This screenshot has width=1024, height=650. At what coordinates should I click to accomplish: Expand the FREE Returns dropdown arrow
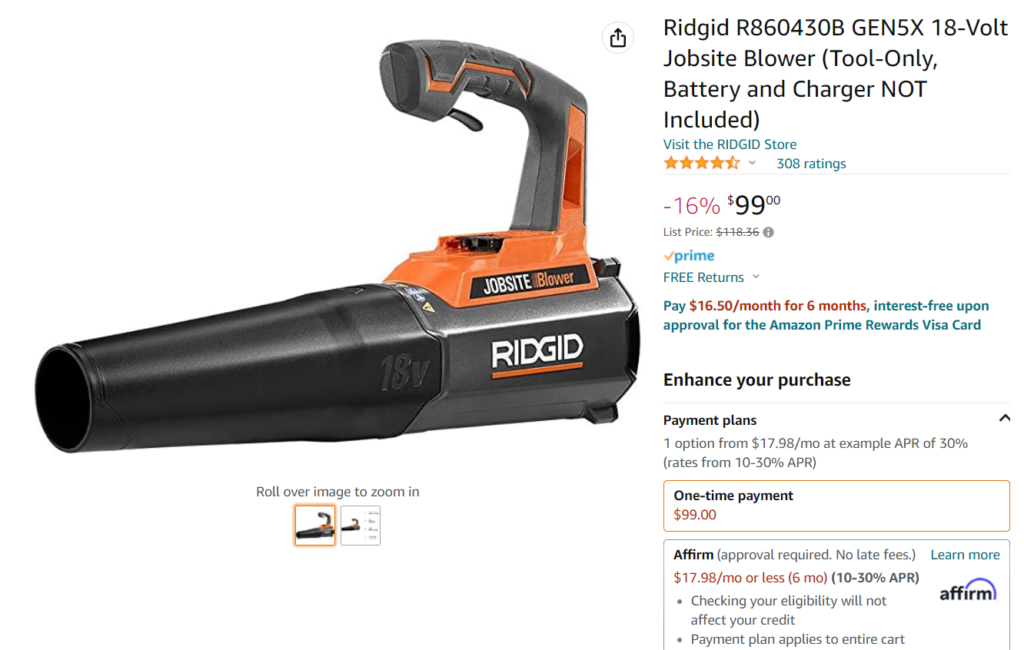point(756,277)
